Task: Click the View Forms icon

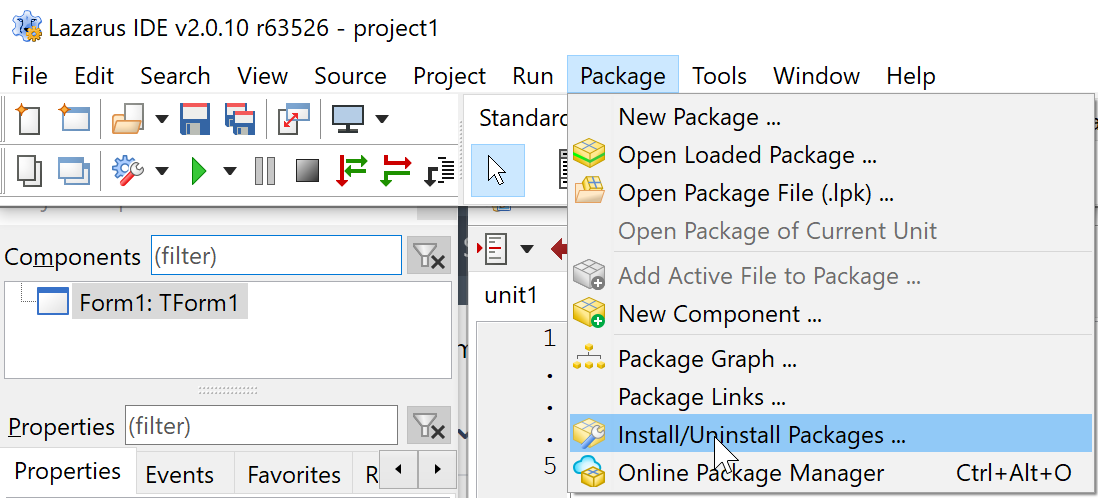Action: pos(74,170)
